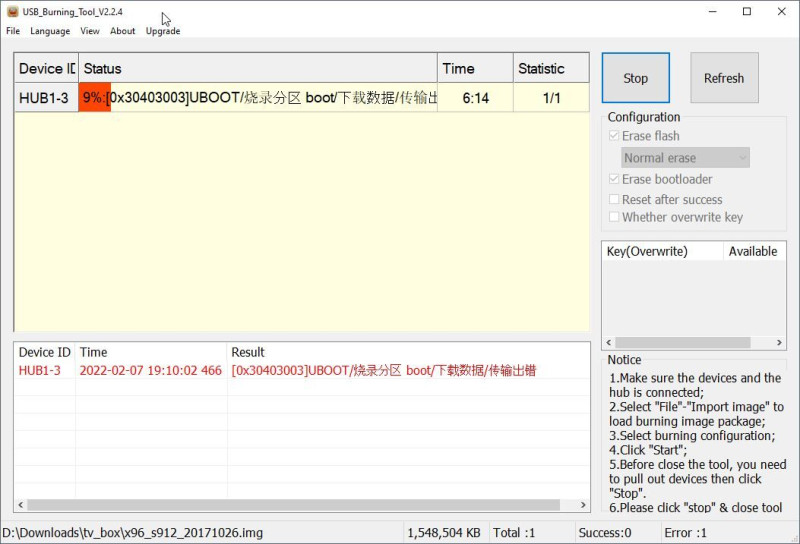The width and height of the screenshot is (800, 544).
Task: Click the 2022-02-07 19:10:02 466 timestamp
Action: click(151, 370)
